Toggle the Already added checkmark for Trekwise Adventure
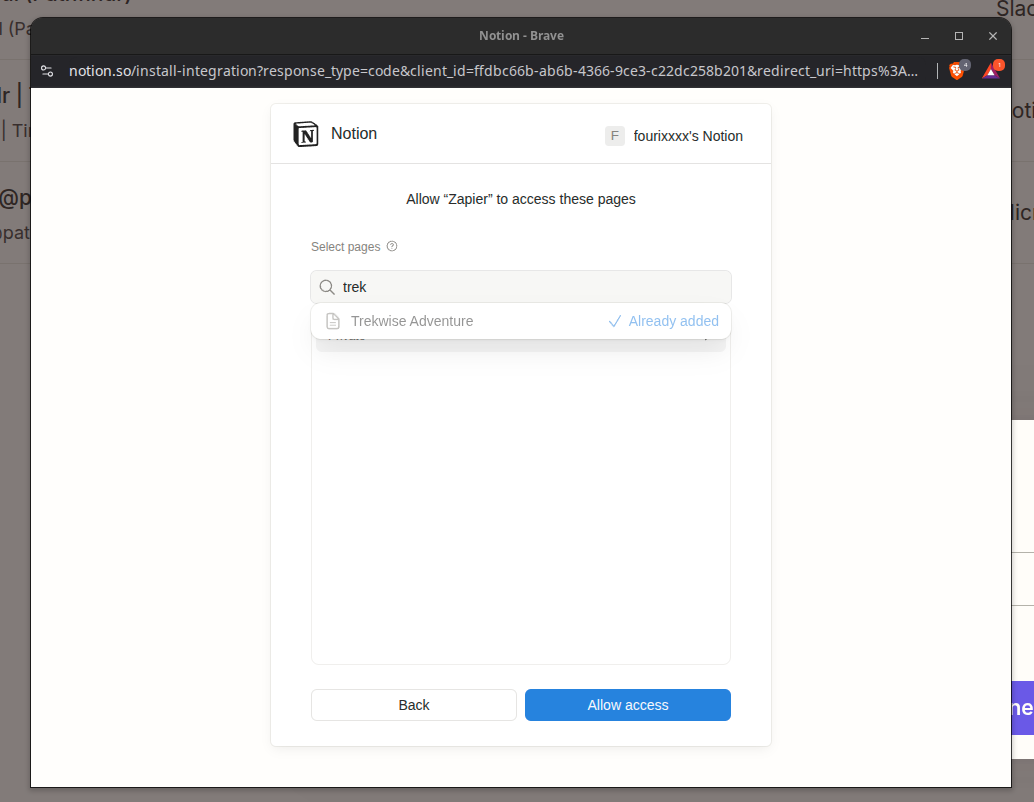Image resolution: width=1034 pixels, height=802 pixels. [614, 321]
